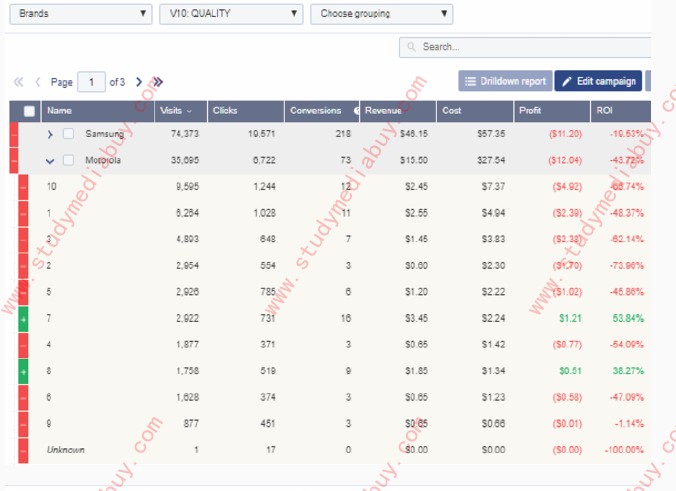Expand the Samsung row
The width and height of the screenshot is (676, 491).
coord(50,134)
